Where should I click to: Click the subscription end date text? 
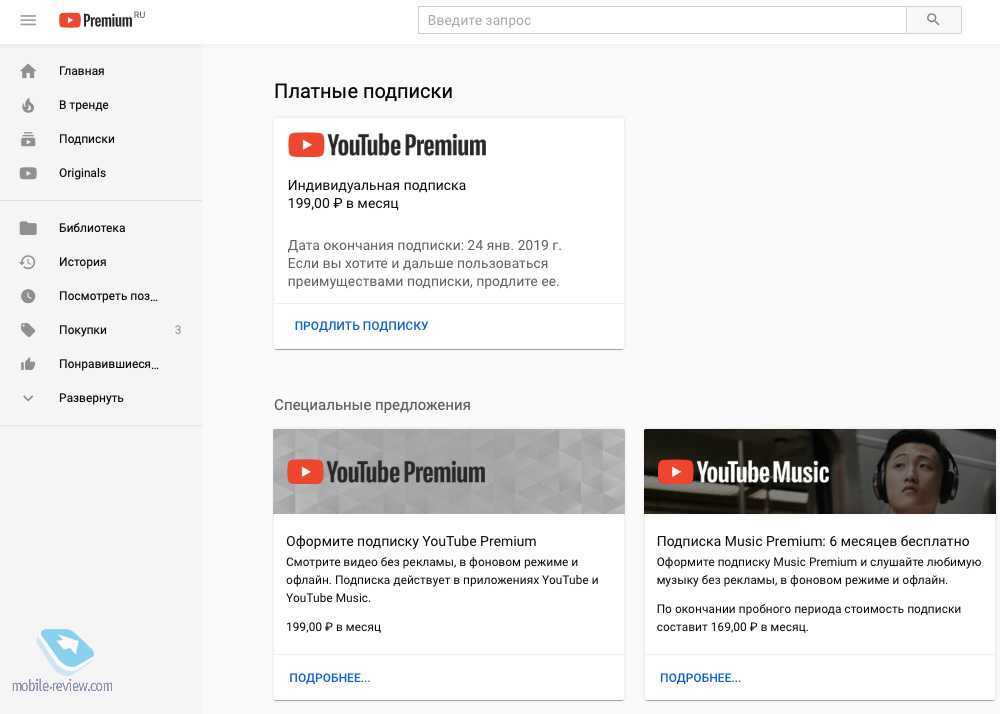pos(425,245)
